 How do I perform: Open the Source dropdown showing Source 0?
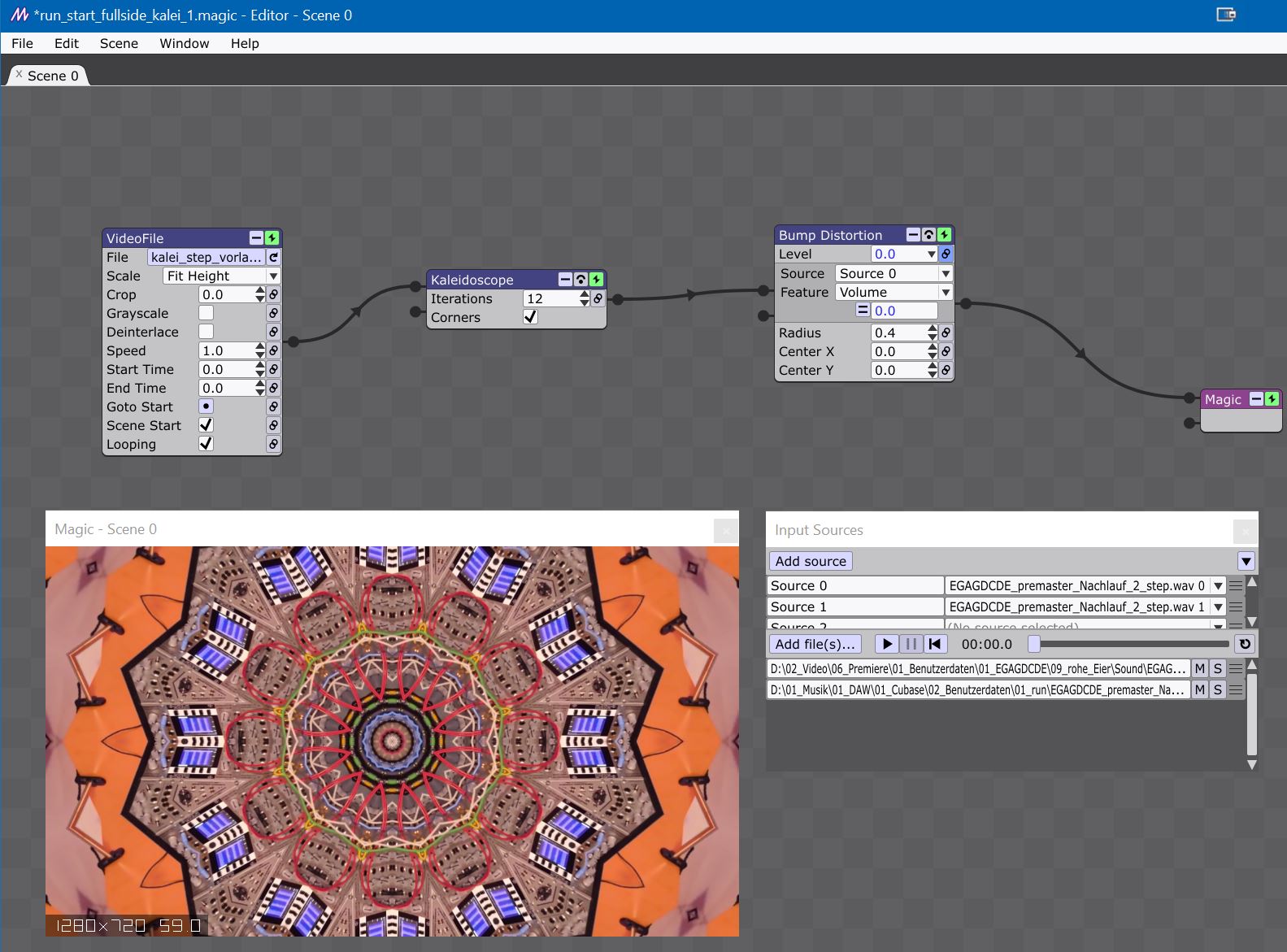(894, 273)
